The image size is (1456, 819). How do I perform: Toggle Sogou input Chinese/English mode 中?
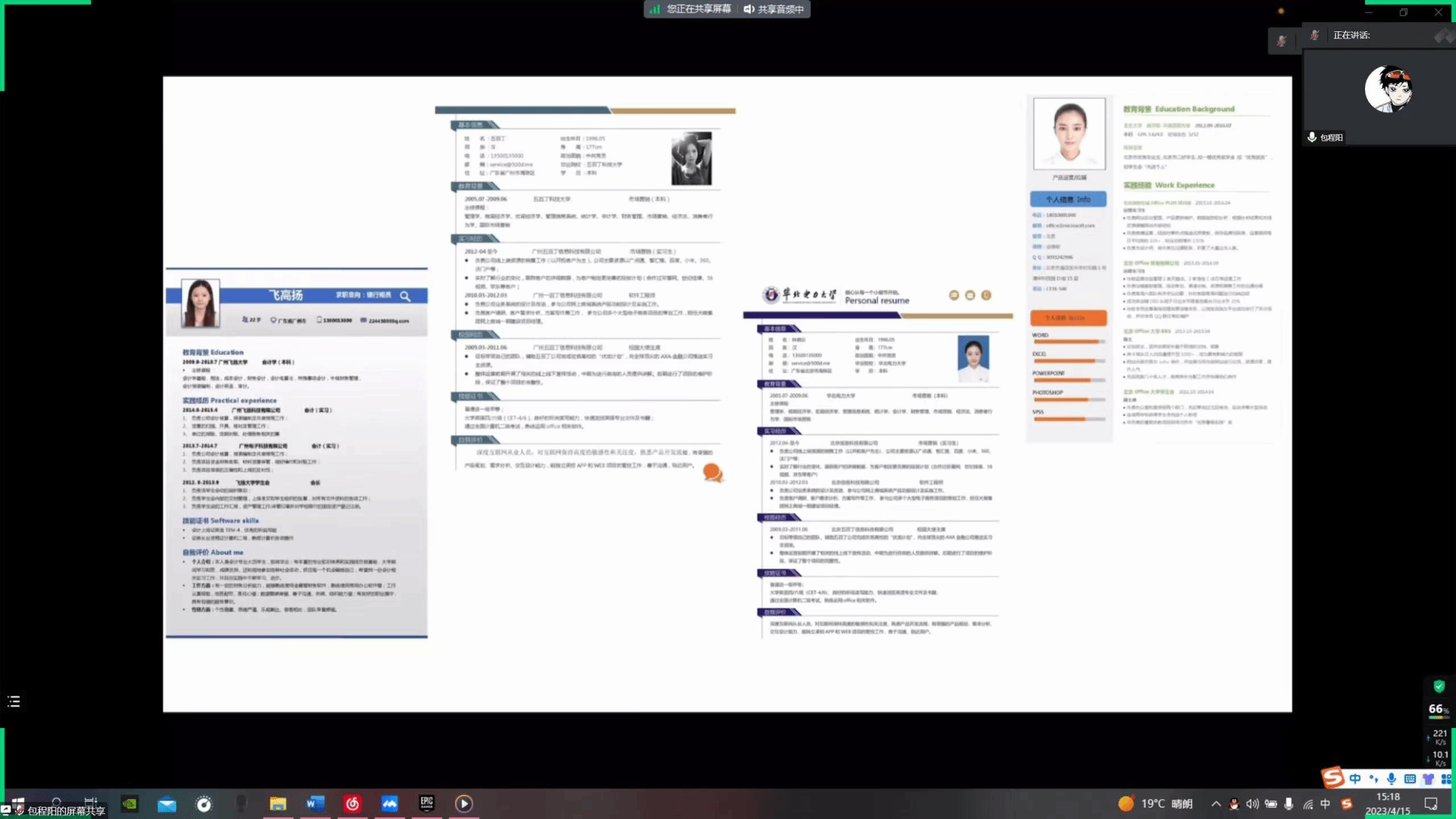pos(1355,778)
